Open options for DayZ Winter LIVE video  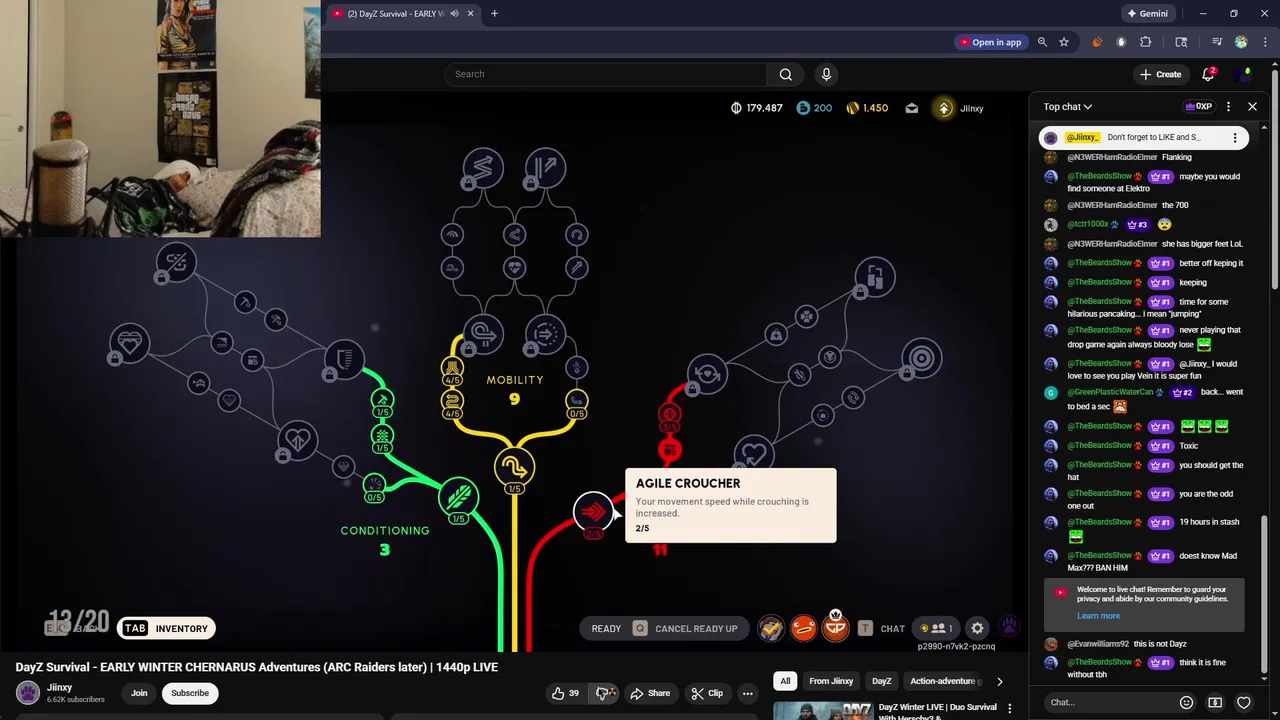[x=1010, y=708]
